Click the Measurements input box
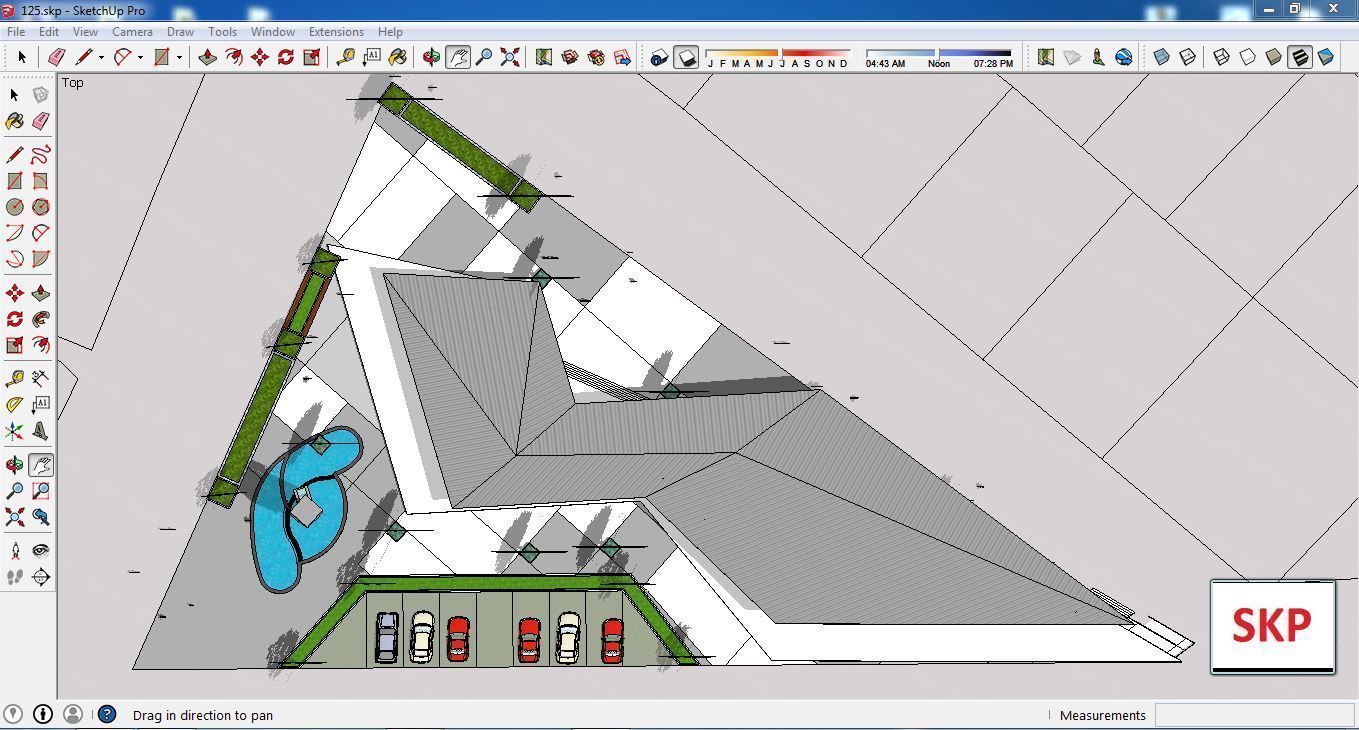This screenshot has height=730, width=1359. pyautogui.click(x=1254, y=715)
